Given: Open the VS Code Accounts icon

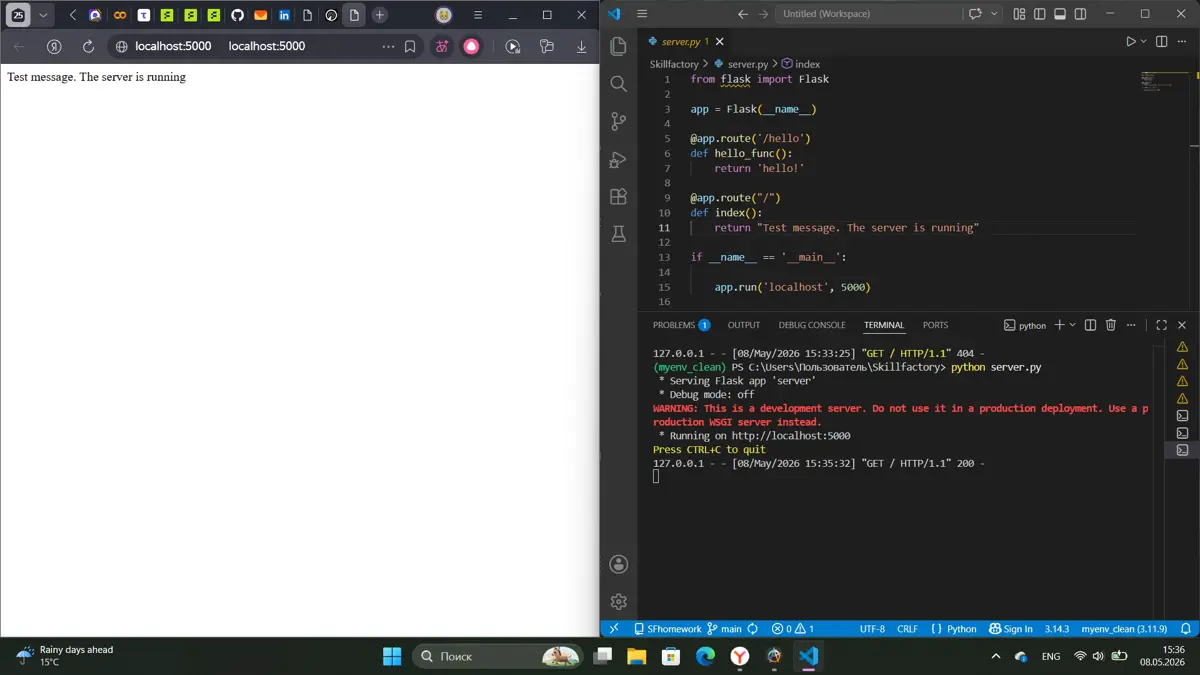Looking at the screenshot, I should pos(618,564).
